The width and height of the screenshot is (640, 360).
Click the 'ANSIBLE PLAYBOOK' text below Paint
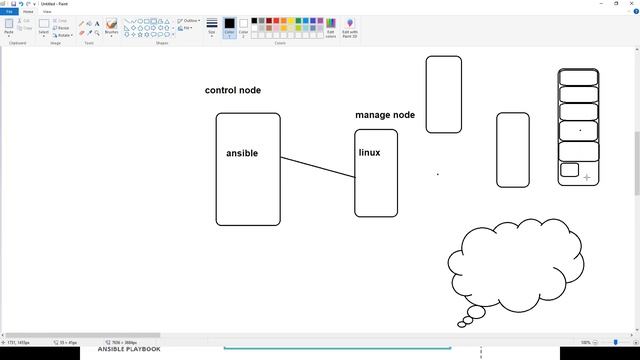click(129, 349)
